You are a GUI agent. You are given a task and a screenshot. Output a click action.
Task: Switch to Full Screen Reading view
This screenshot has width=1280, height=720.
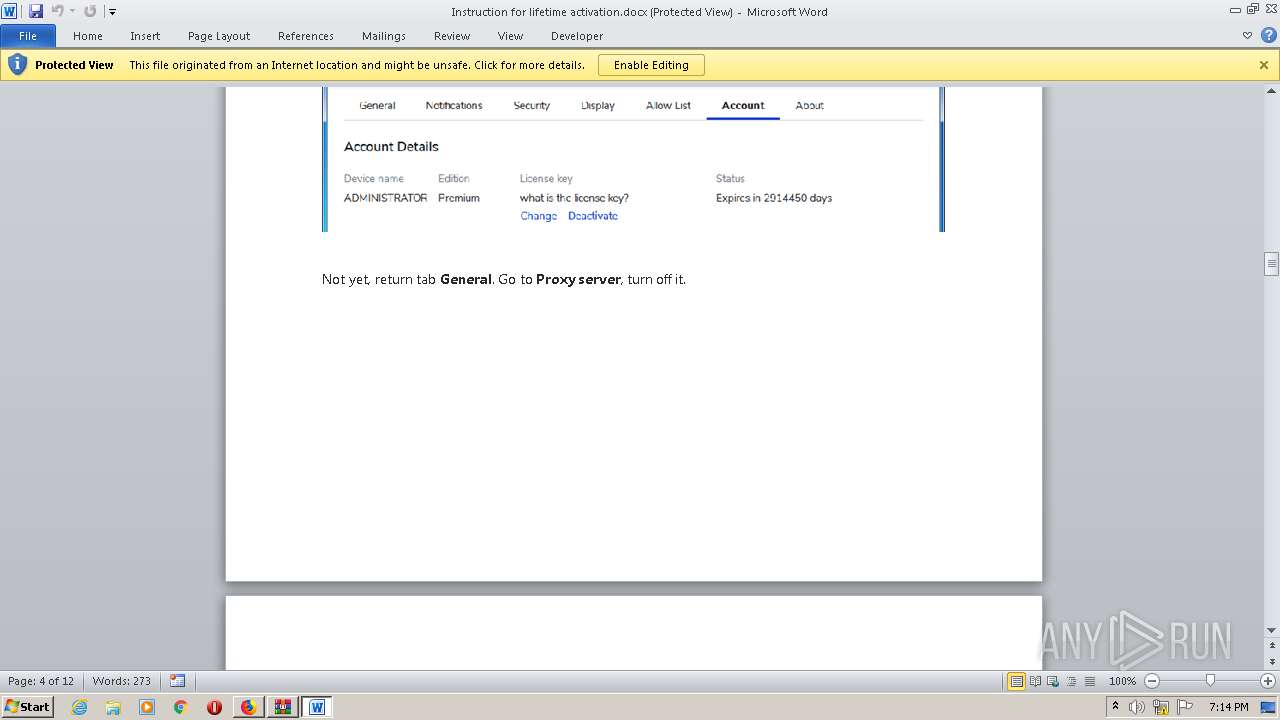[1035, 681]
